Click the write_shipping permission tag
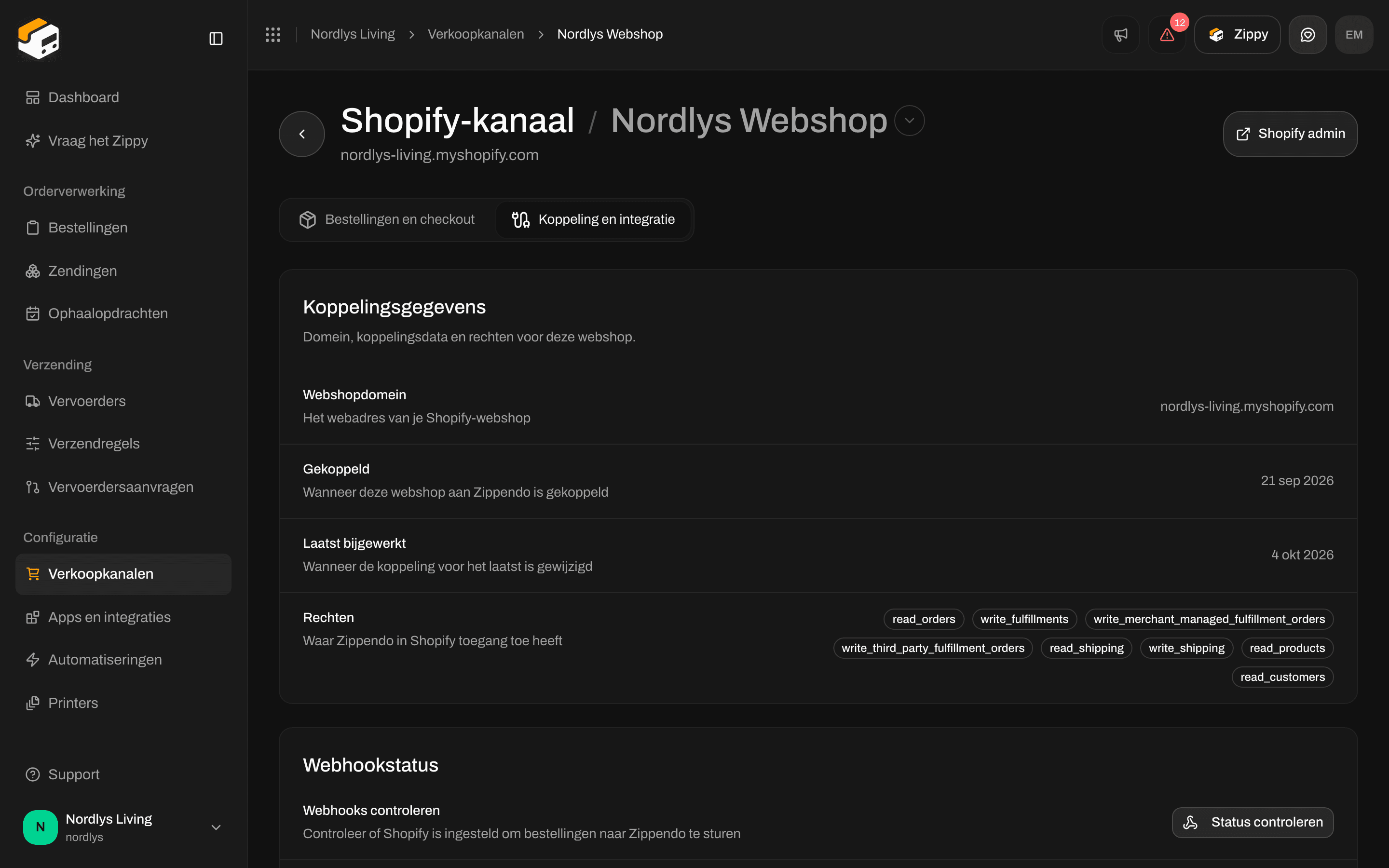The width and height of the screenshot is (1389, 868). click(x=1186, y=648)
